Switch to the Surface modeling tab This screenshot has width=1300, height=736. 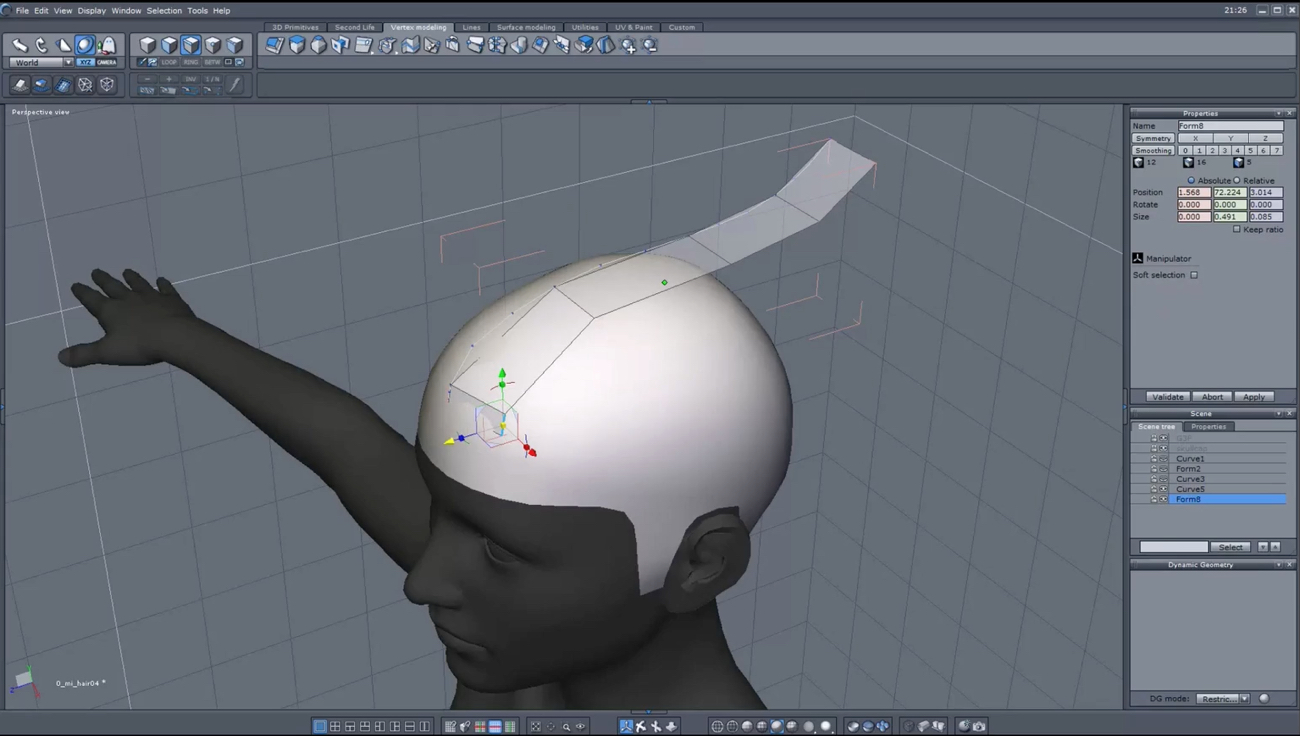tap(526, 27)
